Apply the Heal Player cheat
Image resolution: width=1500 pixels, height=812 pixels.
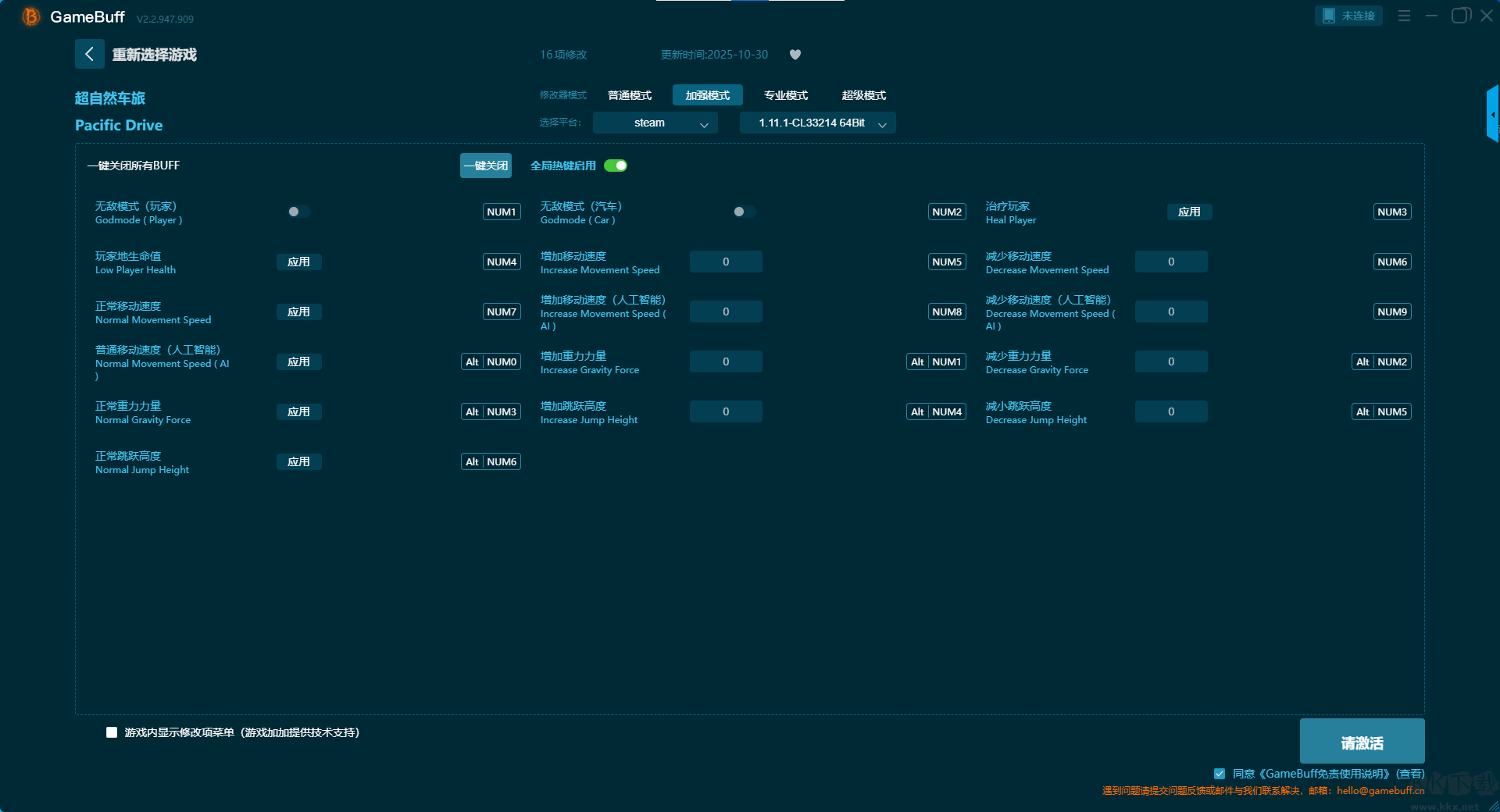point(1189,212)
